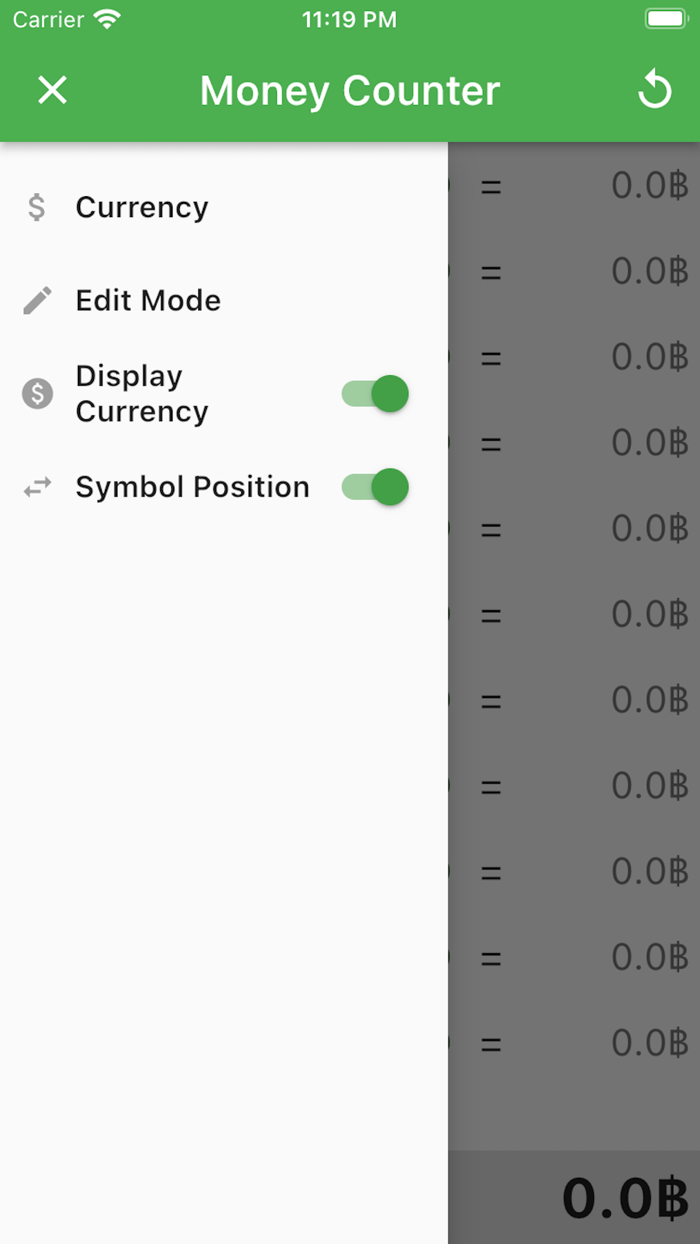Select the Edit Mode pencil icon
This screenshot has width=700, height=1244.
(x=37, y=299)
